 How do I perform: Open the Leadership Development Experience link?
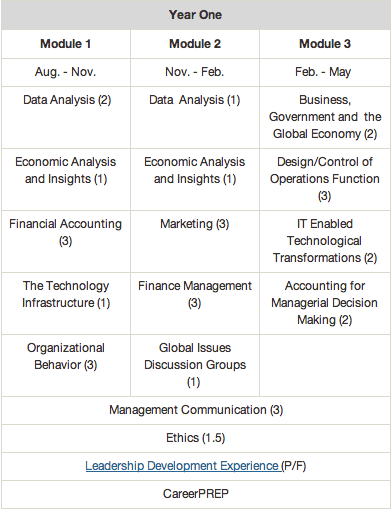click(183, 466)
